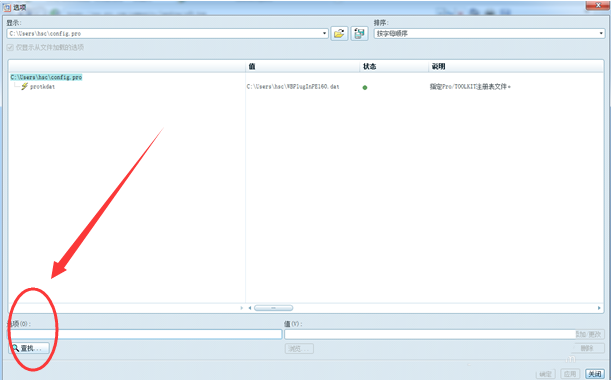Click the add/change button
611x380 pixels.
coord(589,334)
